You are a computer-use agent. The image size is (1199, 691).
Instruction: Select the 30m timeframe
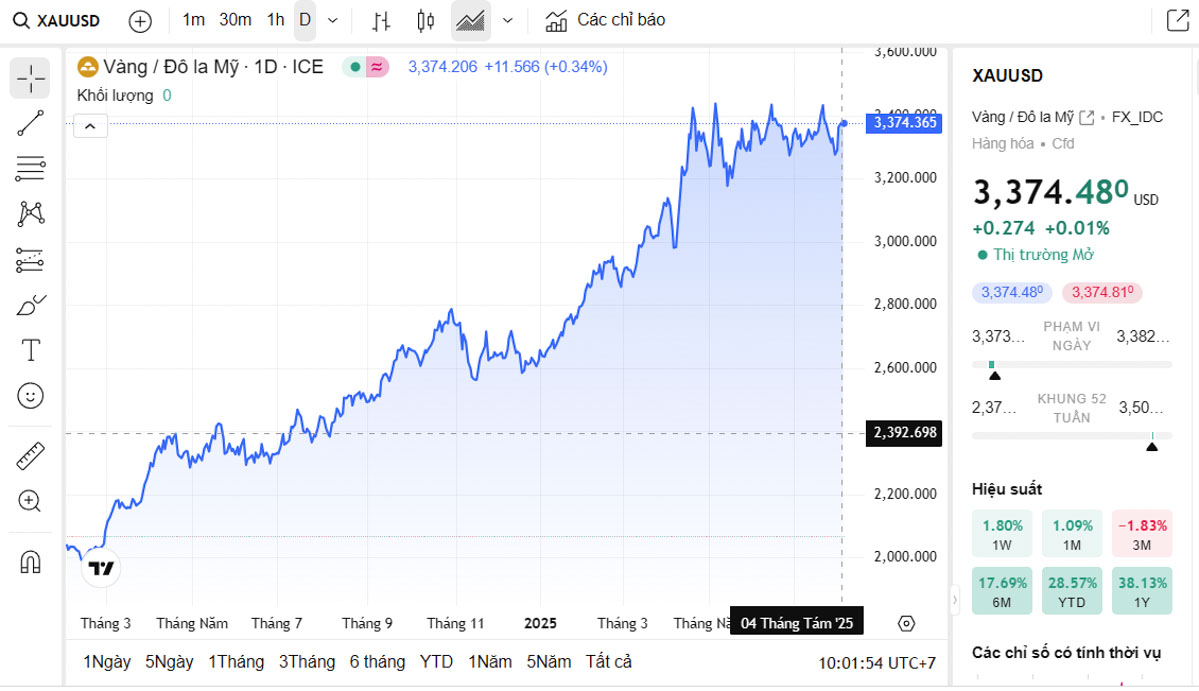point(235,20)
